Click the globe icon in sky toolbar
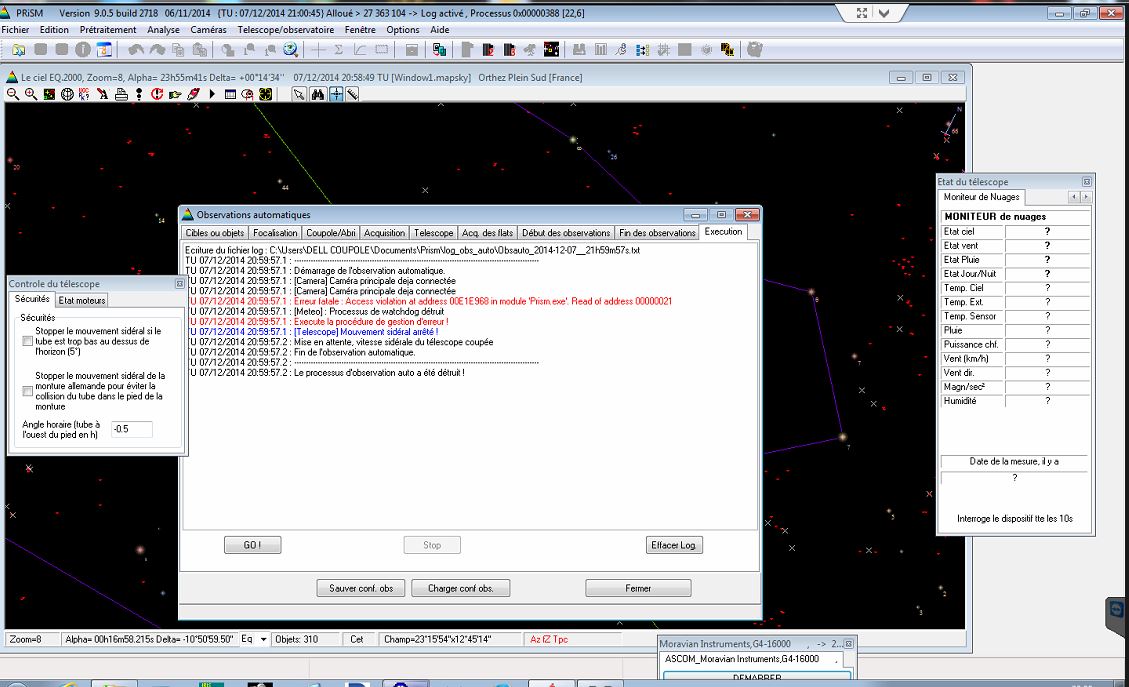 click(x=67, y=94)
